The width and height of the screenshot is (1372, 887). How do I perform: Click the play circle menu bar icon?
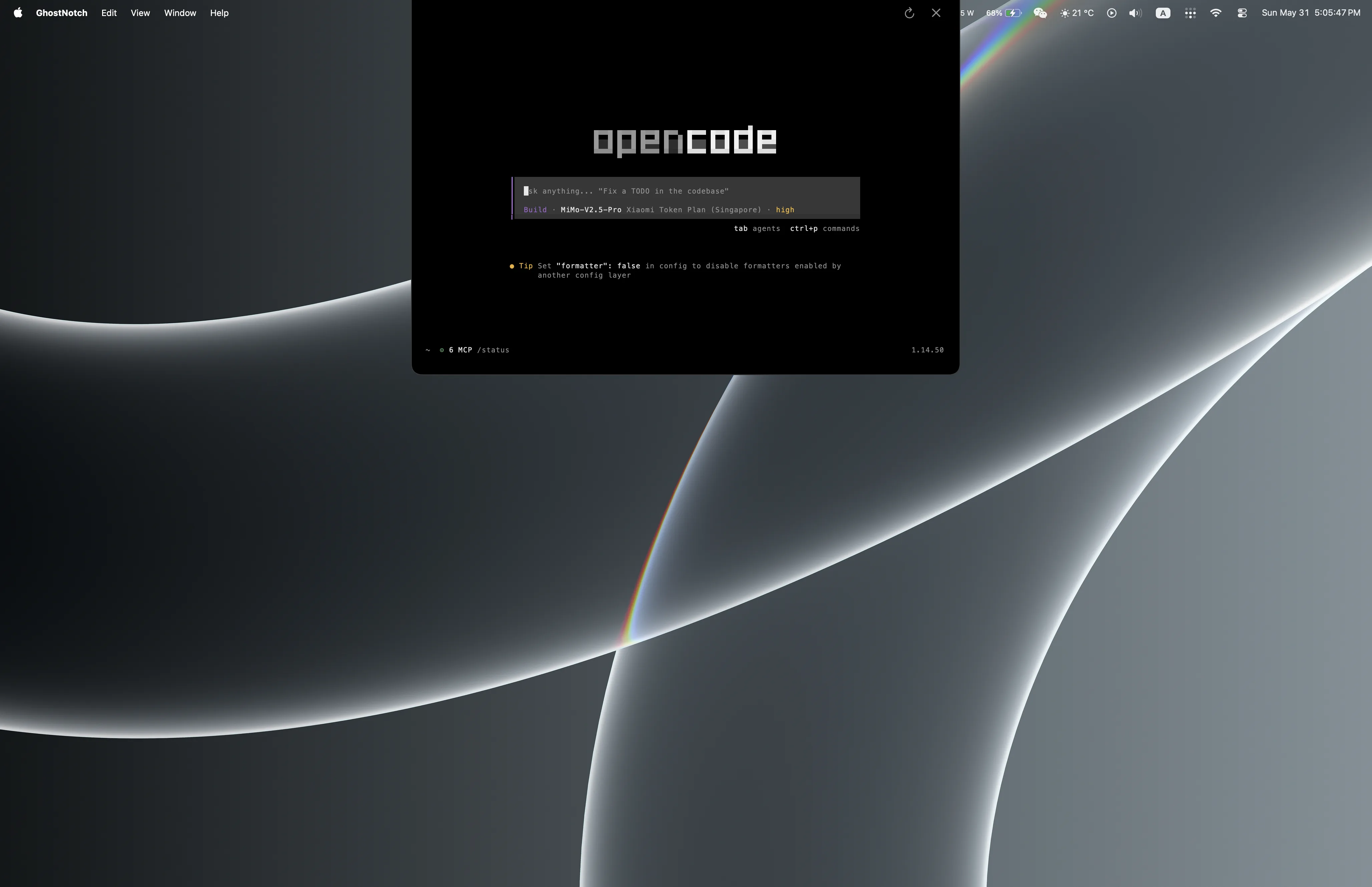coord(1111,13)
